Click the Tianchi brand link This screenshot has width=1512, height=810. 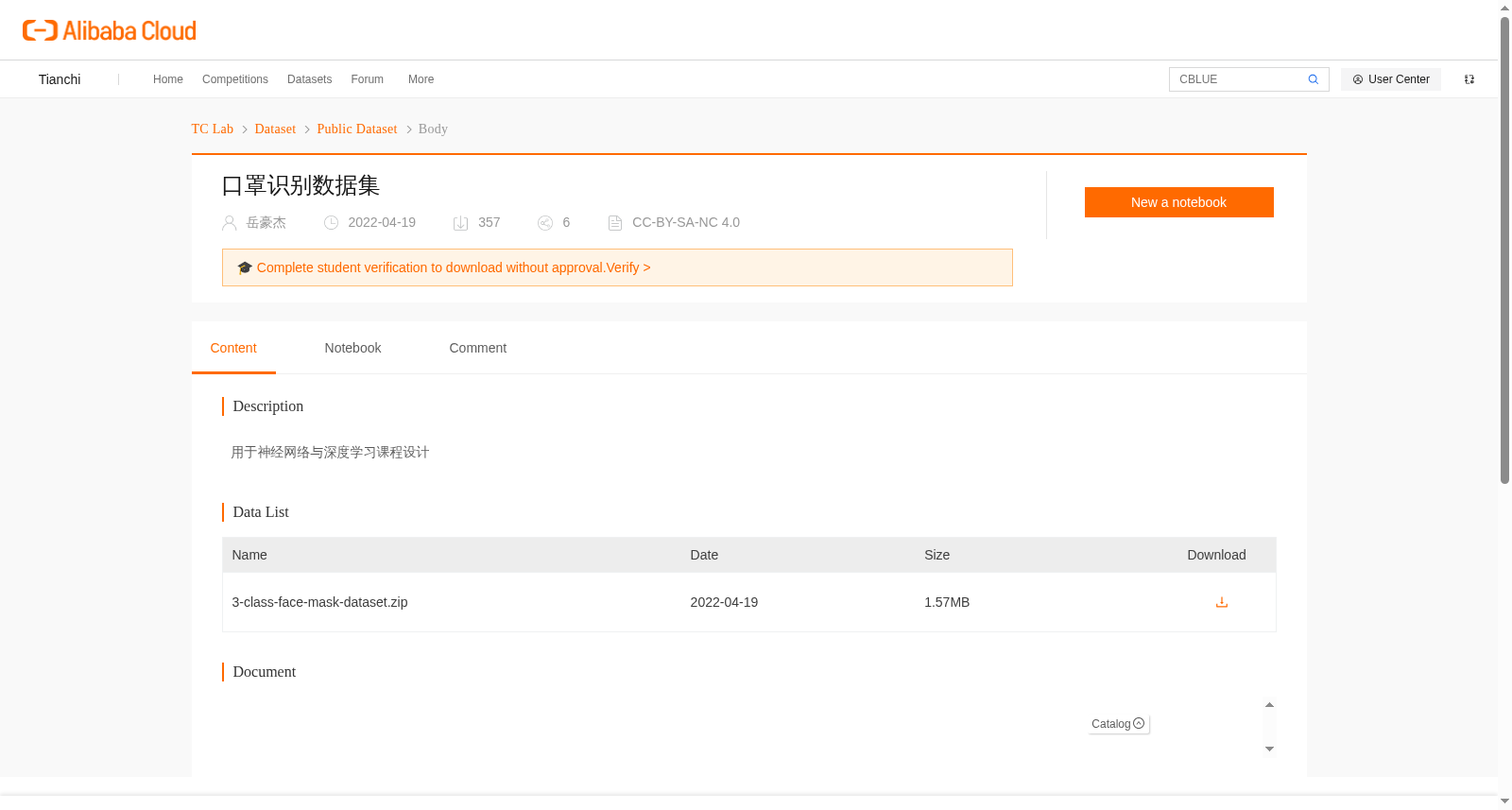[60, 79]
